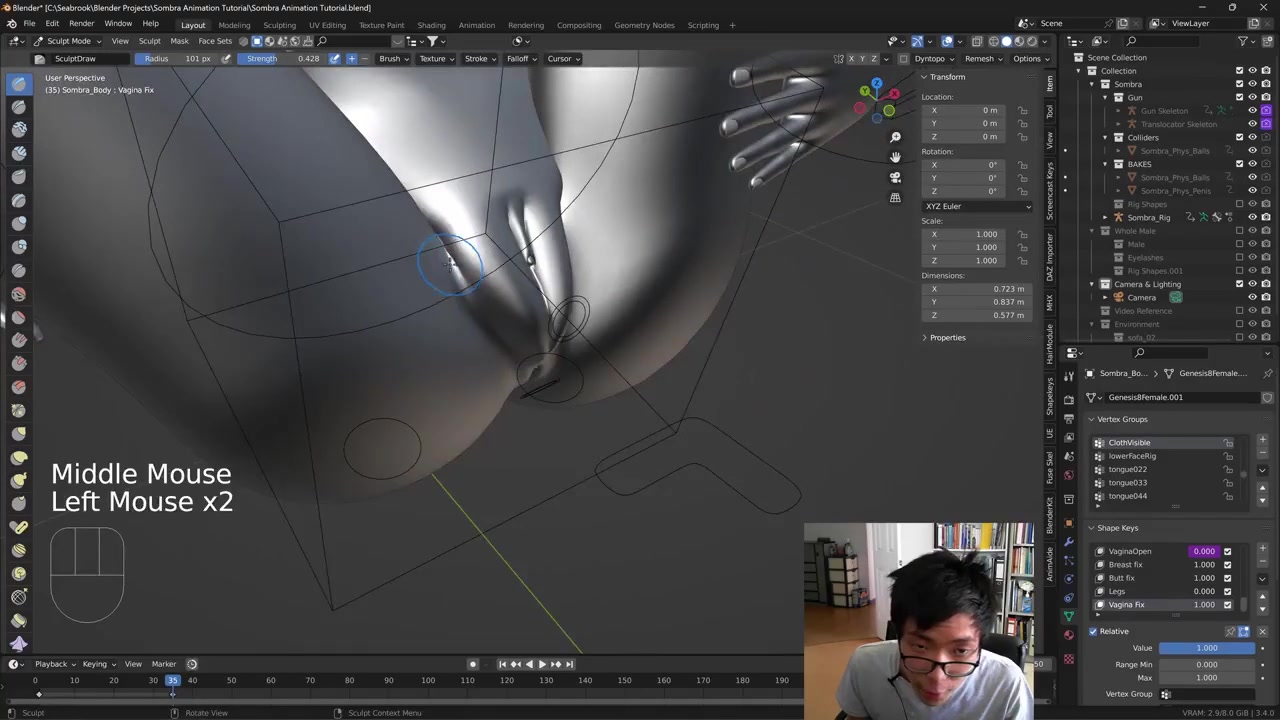This screenshot has height=720, width=1280.
Task: Select the Draw brush in the sculpt toolbar
Action: click(18, 83)
